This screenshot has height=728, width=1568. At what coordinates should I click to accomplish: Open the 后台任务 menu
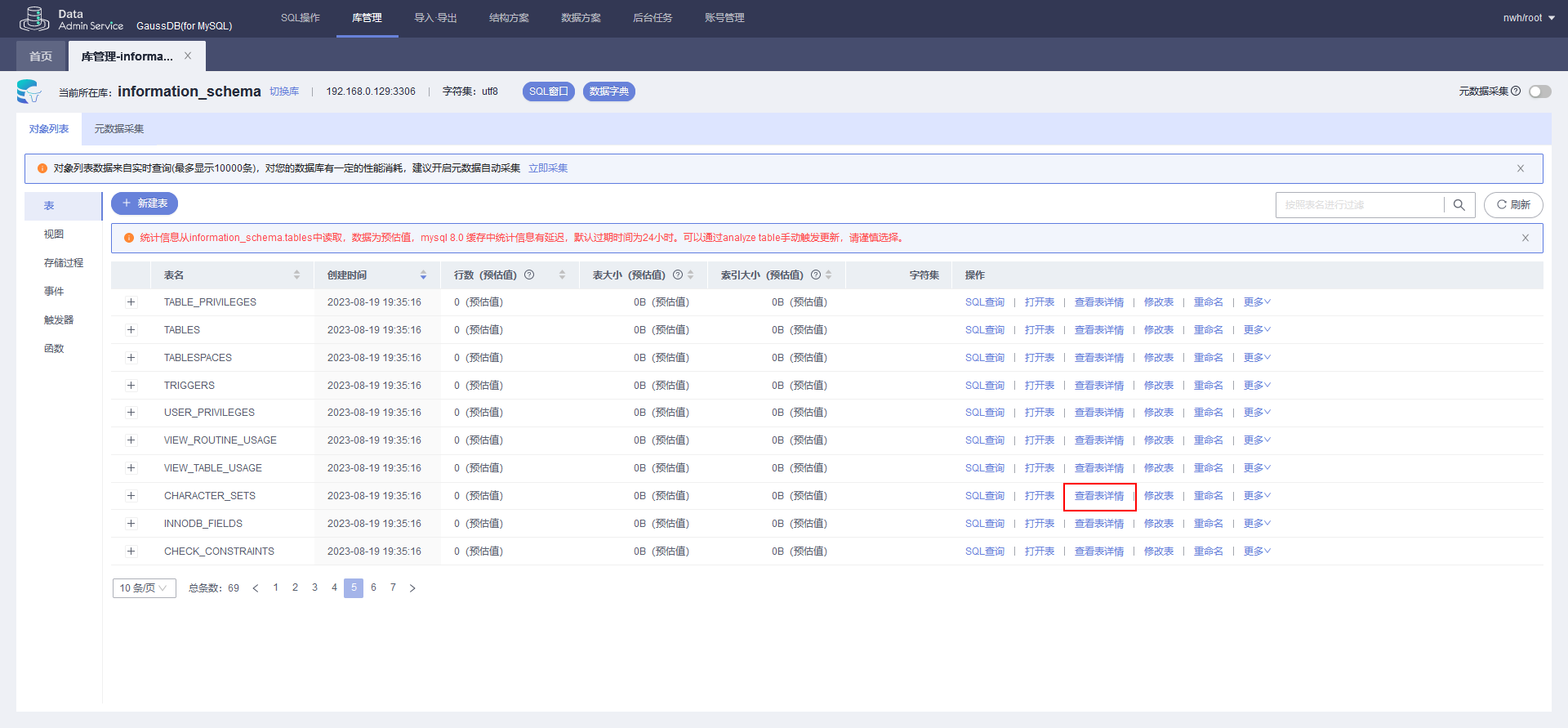point(653,18)
